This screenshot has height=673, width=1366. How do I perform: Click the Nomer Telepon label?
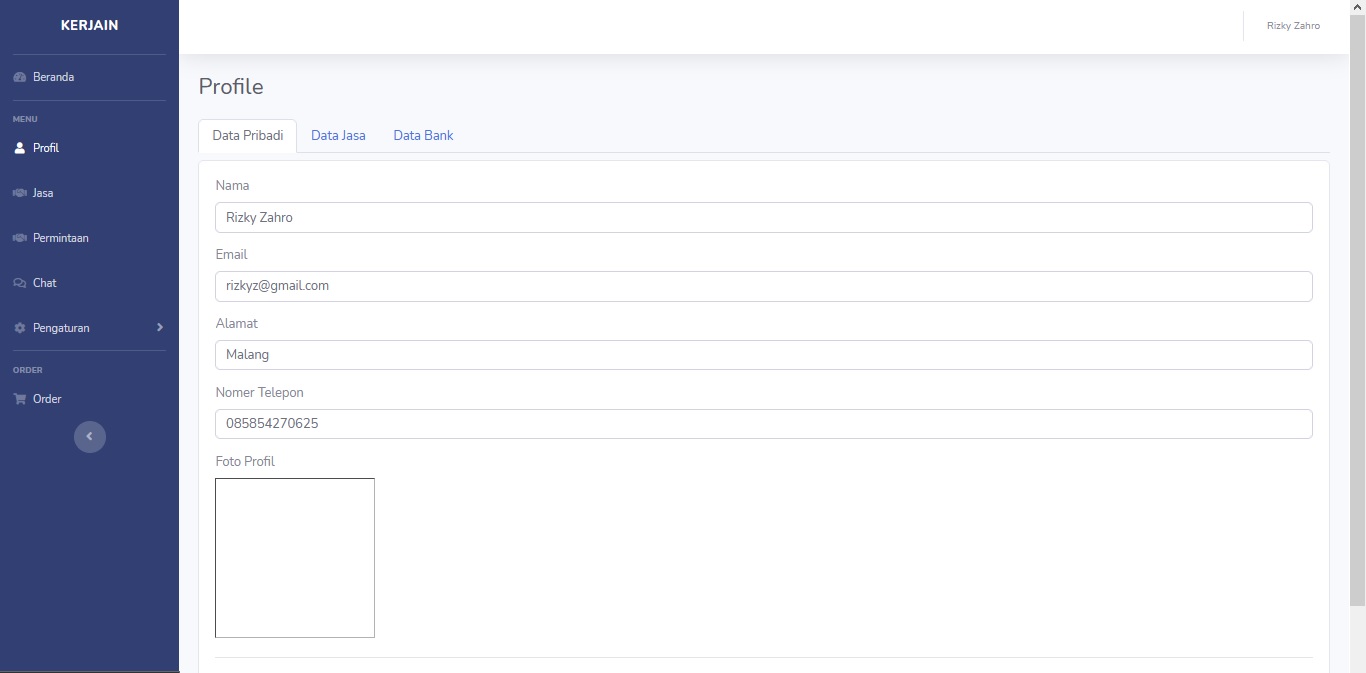(260, 393)
